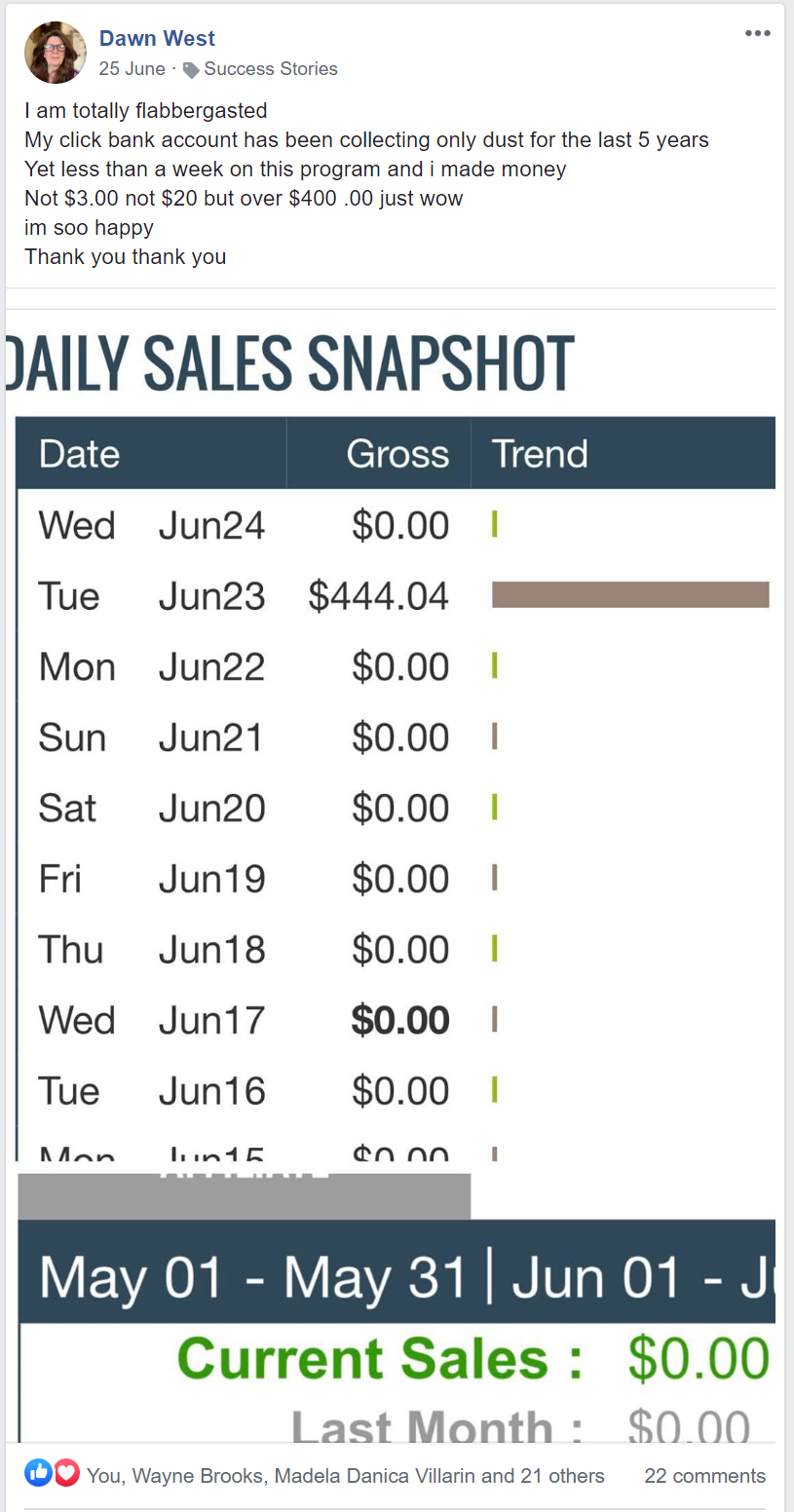Image resolution: width=794 pixels, height=1512 pixels.
Task: Select the May 01 - May 31 range
Action: 253,1276
